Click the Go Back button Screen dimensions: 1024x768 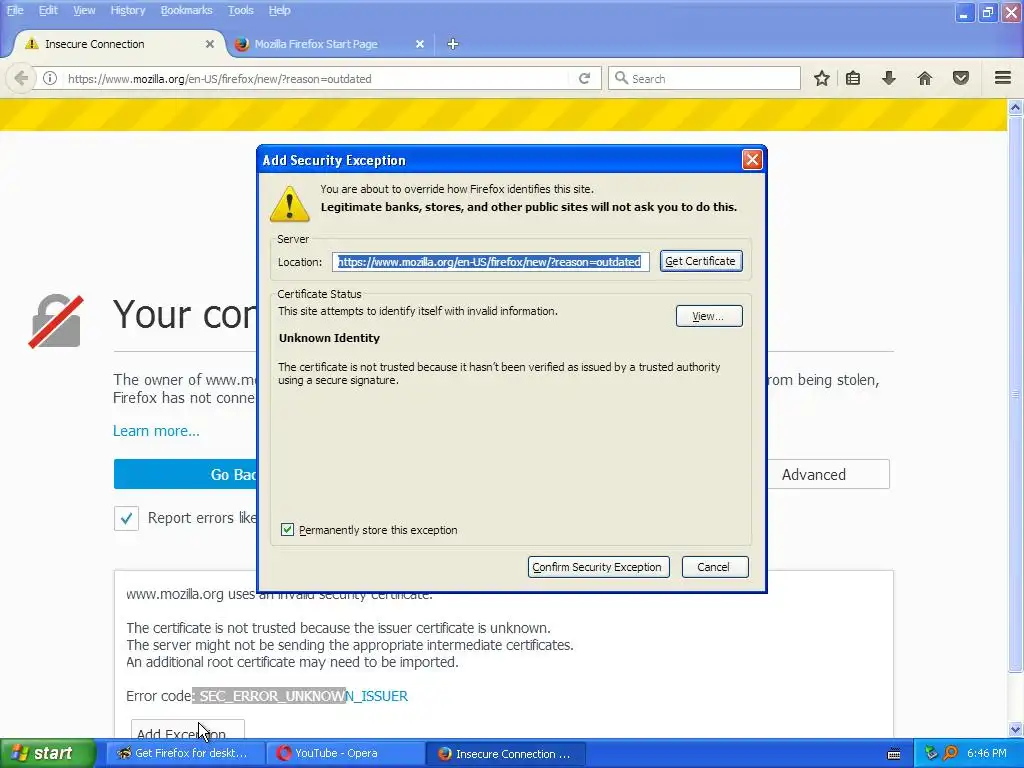pos(186,475)
